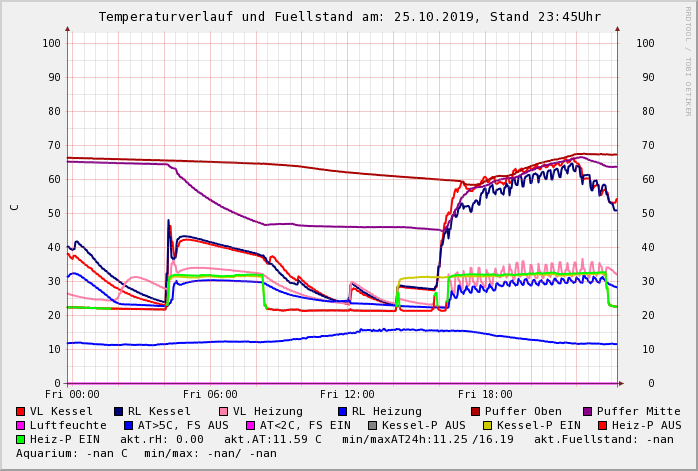Click the red VL Kessel legend swatch
The width and height of the screenshot is (698, 471).
(x=21, y=411)
